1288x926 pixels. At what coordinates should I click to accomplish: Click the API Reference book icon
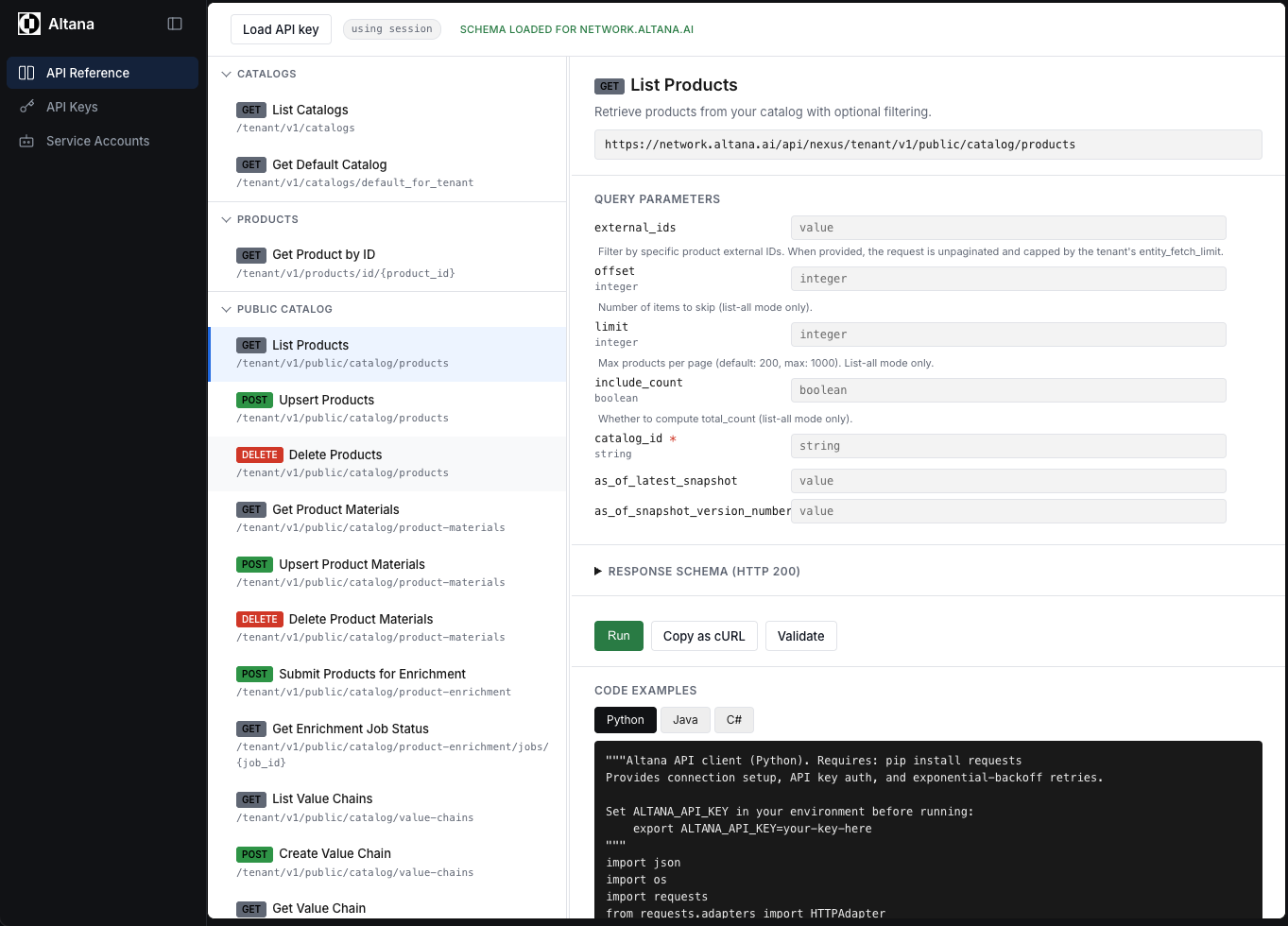click(26, 73)
